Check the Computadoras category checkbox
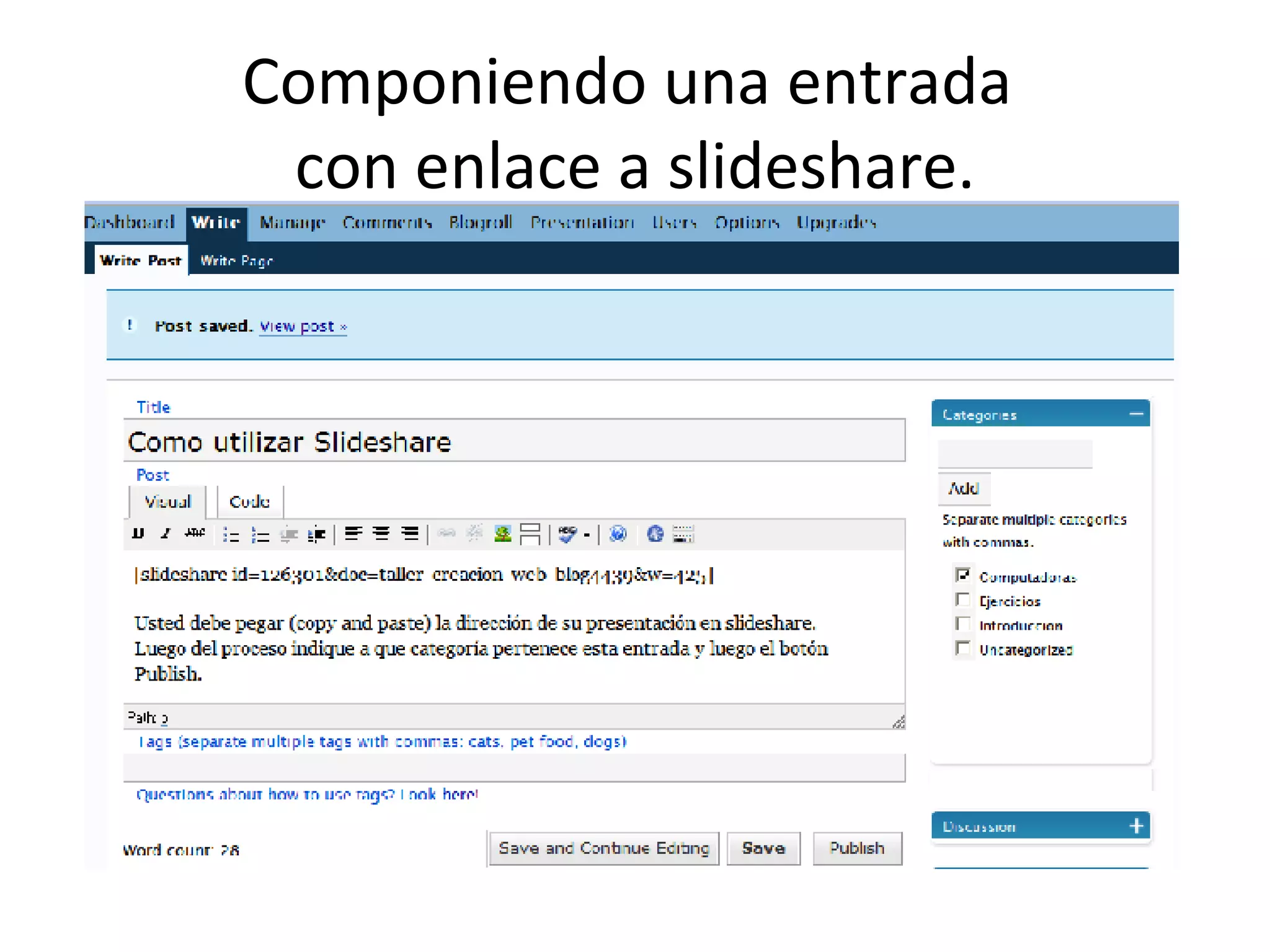 click(962, 575)
